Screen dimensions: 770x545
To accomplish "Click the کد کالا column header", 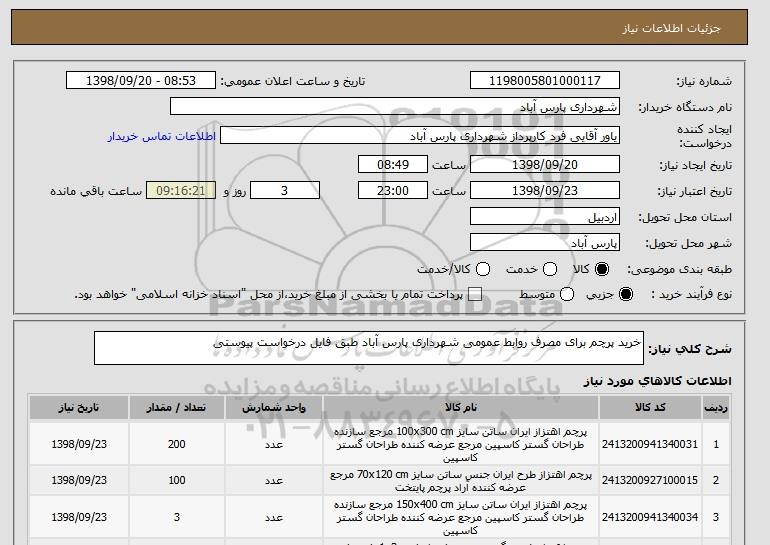I will click(650, 408).
